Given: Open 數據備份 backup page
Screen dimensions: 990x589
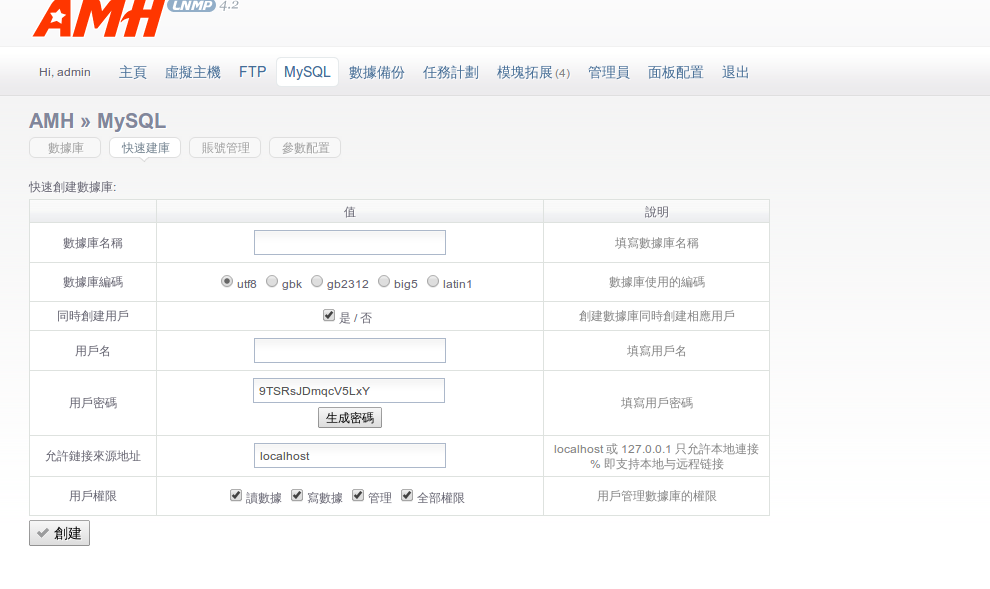Looking at the screenshot, I should click(x=376, y=72).
